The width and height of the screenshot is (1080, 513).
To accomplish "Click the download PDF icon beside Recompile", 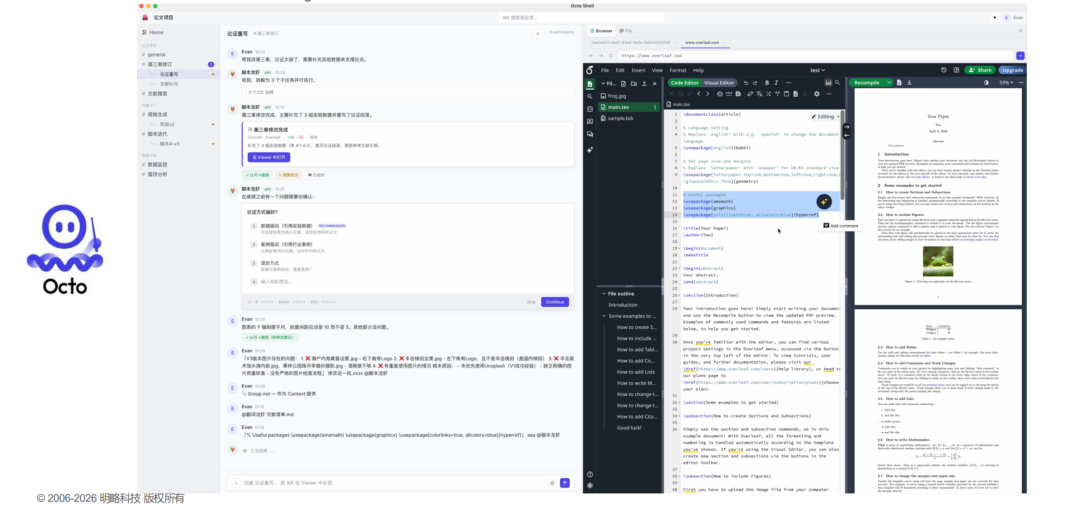I will point(909,83).
